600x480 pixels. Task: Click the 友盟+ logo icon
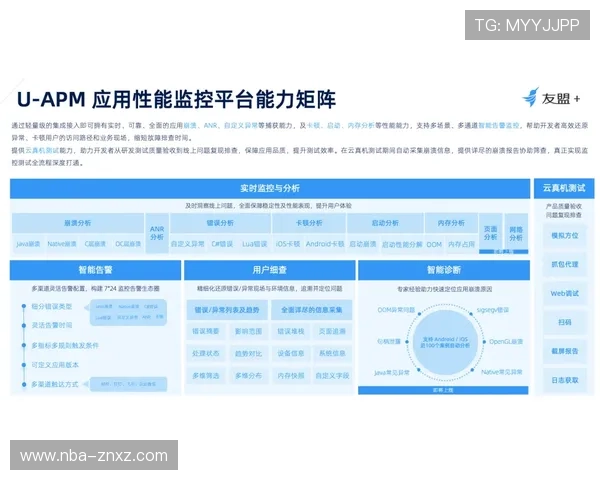click(531, 97)
